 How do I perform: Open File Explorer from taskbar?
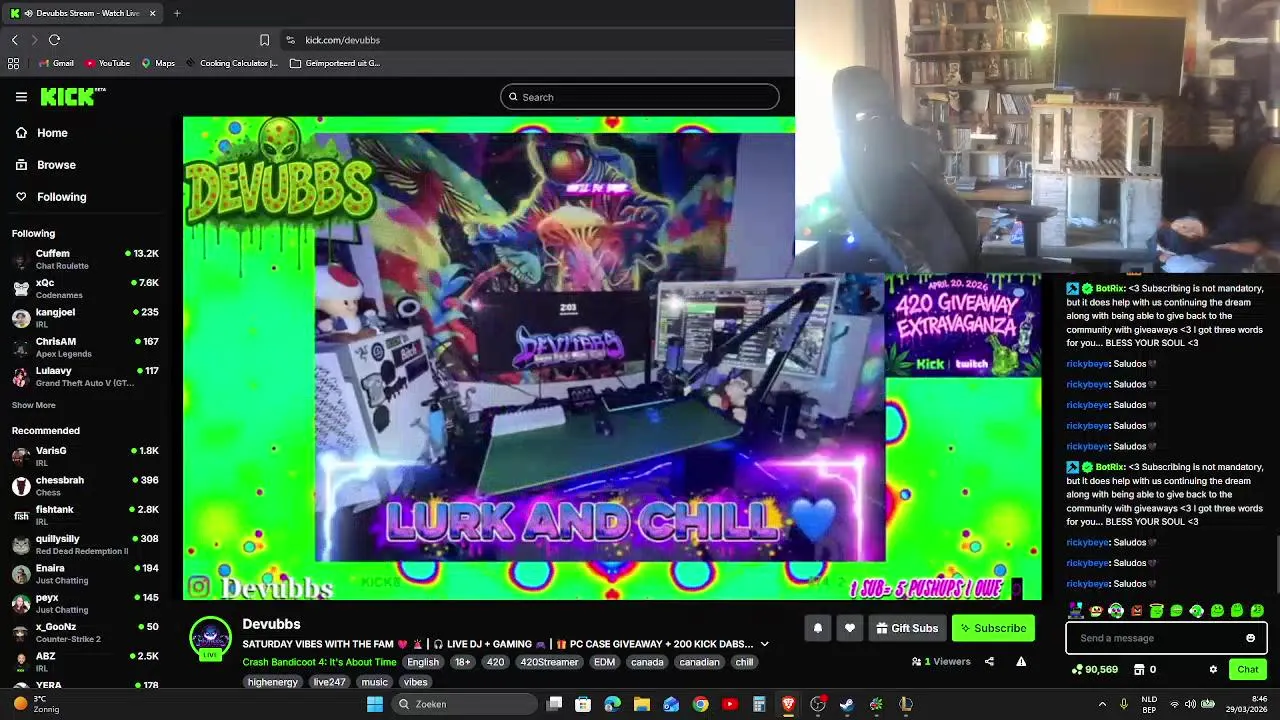click(642, 704)
